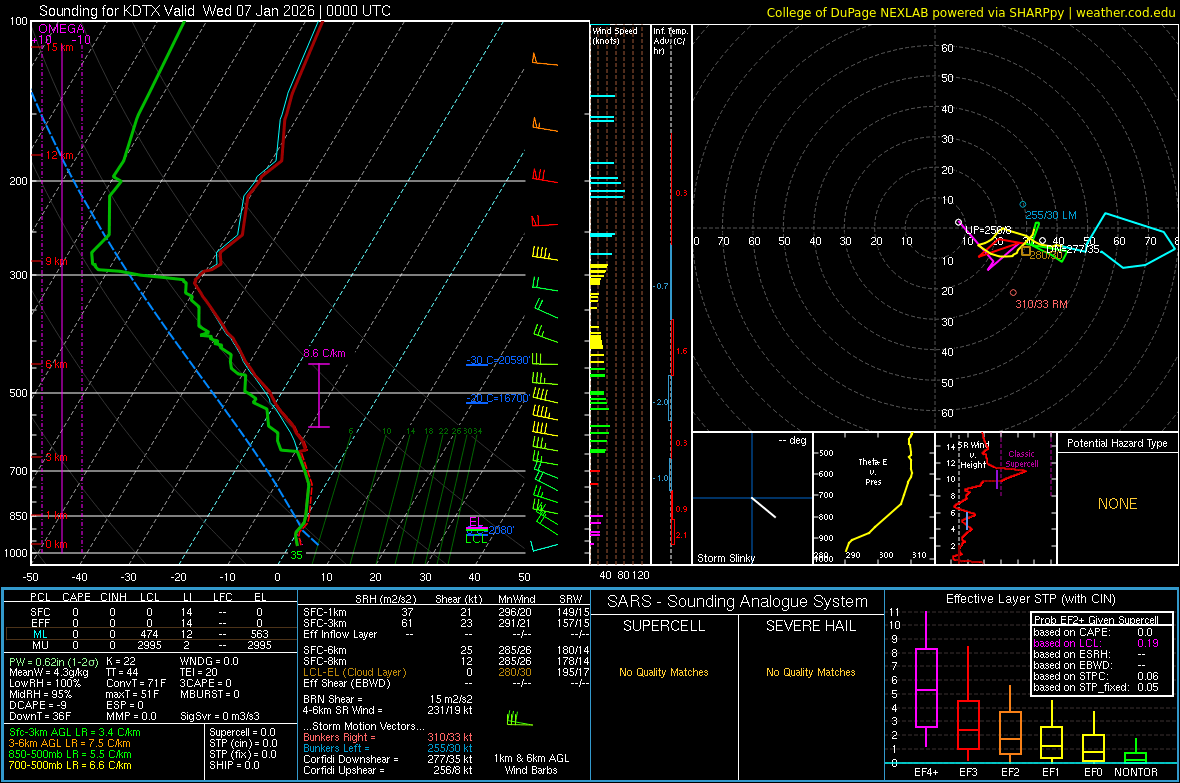Image resolution: width=1180 pixels, height=783 pixels.
Task: Click the Eff Inflow Layer row
Action: point(446,634)
